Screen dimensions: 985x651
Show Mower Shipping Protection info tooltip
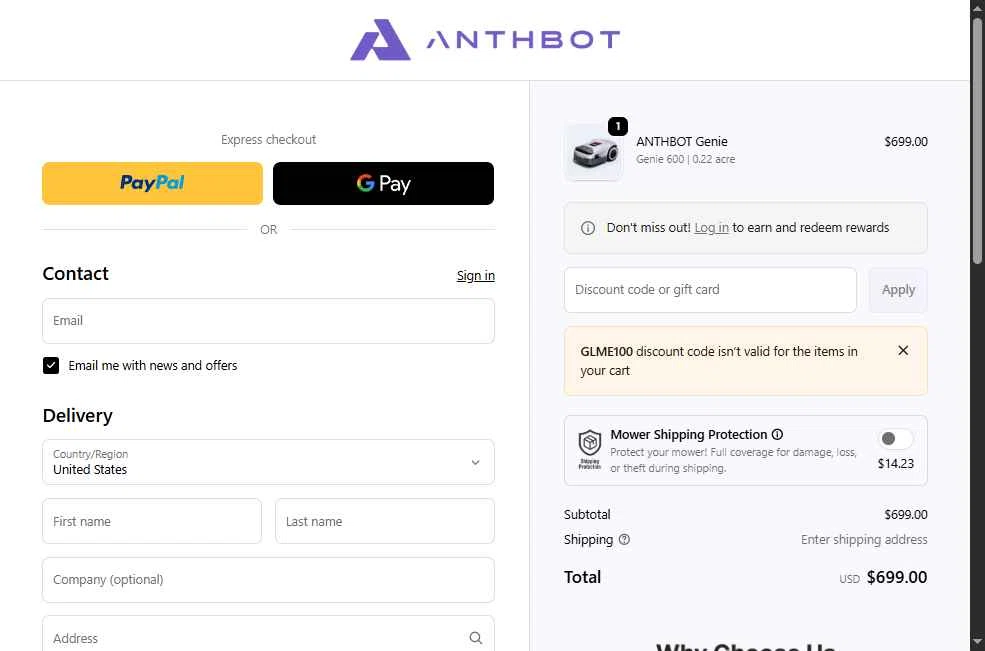tap(777, 434)
